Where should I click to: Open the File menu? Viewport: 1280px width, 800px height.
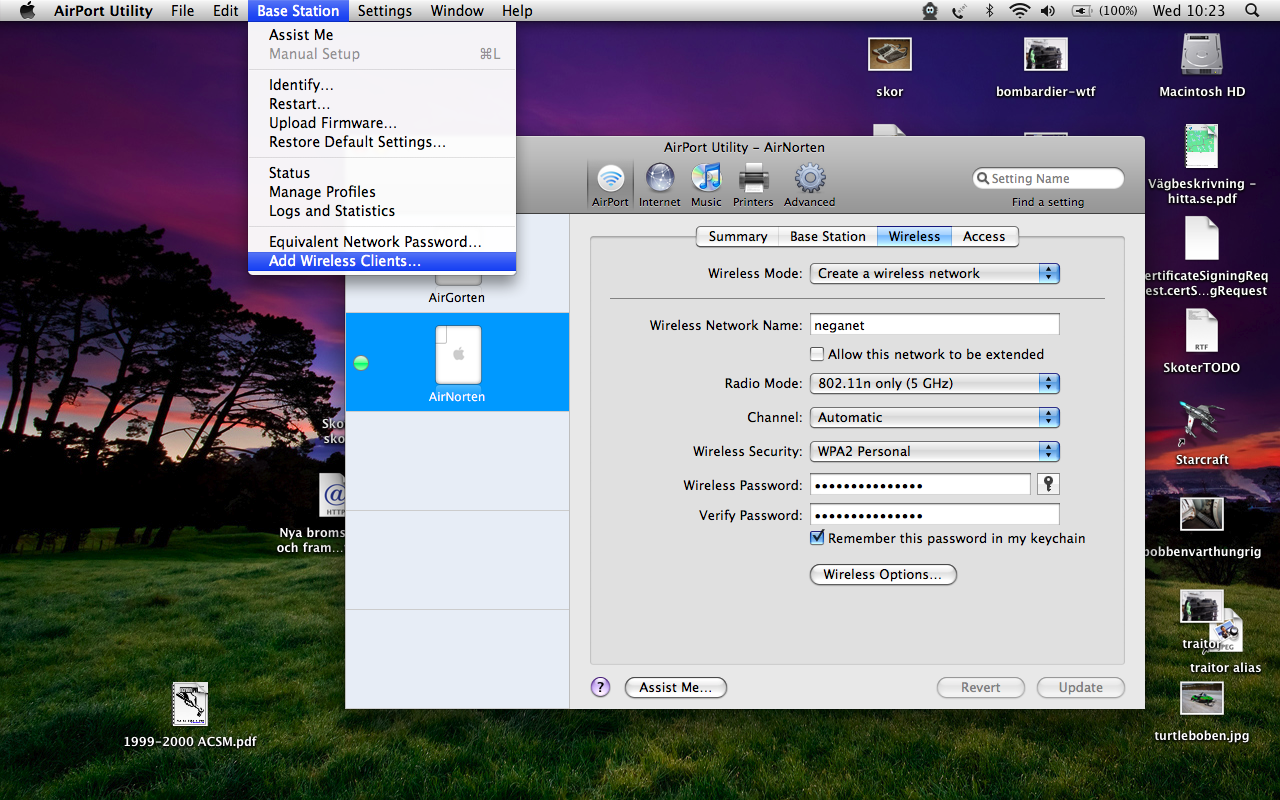pyautogui.click(x=183, y=11)
